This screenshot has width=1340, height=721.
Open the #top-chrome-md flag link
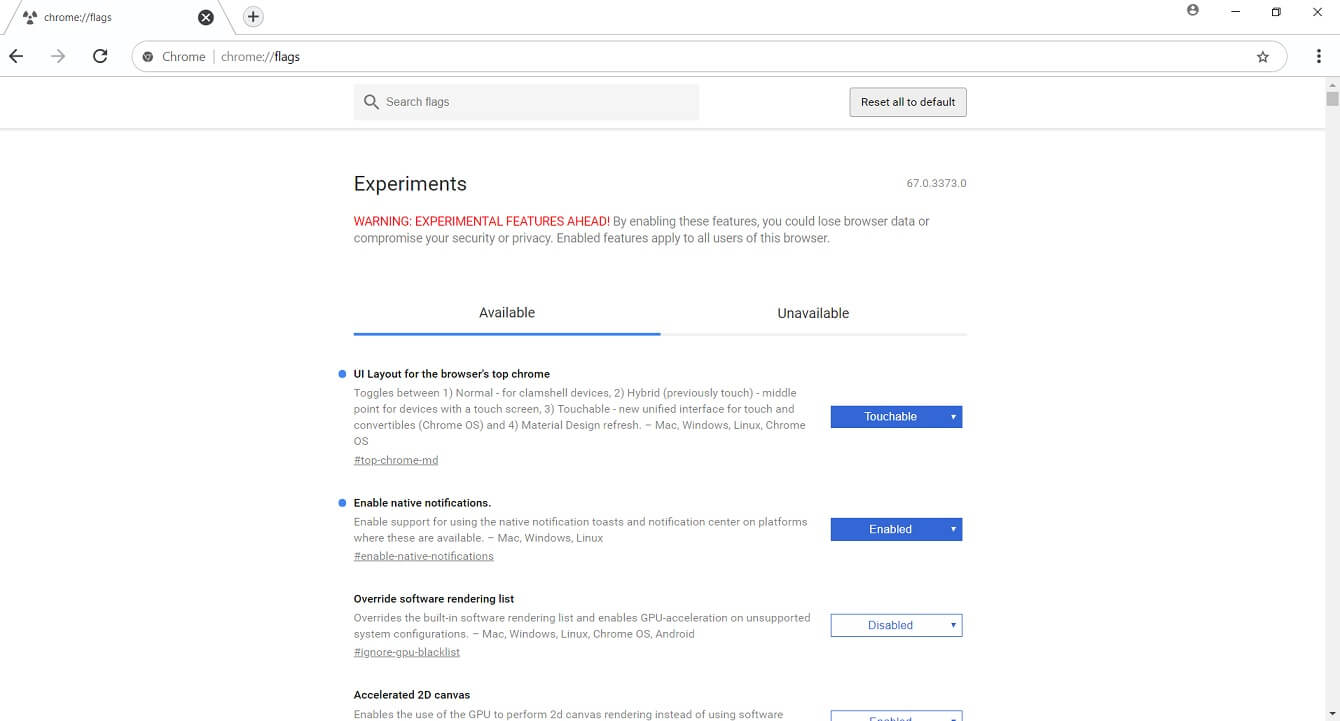[396, 459]
